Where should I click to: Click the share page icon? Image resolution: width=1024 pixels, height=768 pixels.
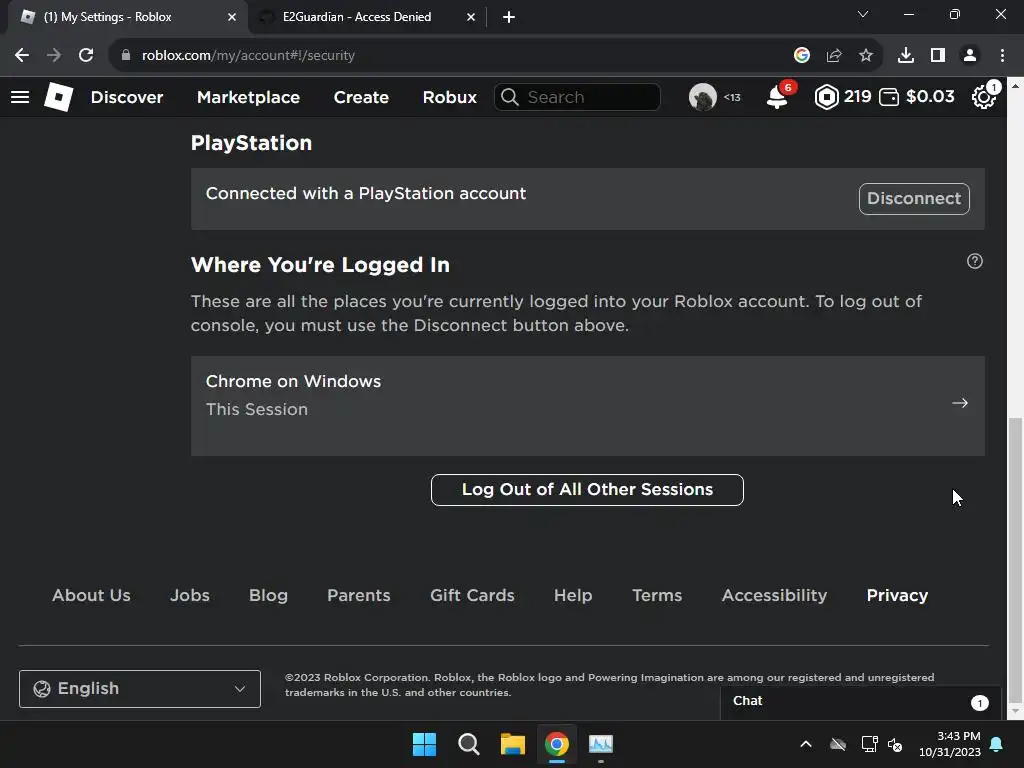click(834, 56)
